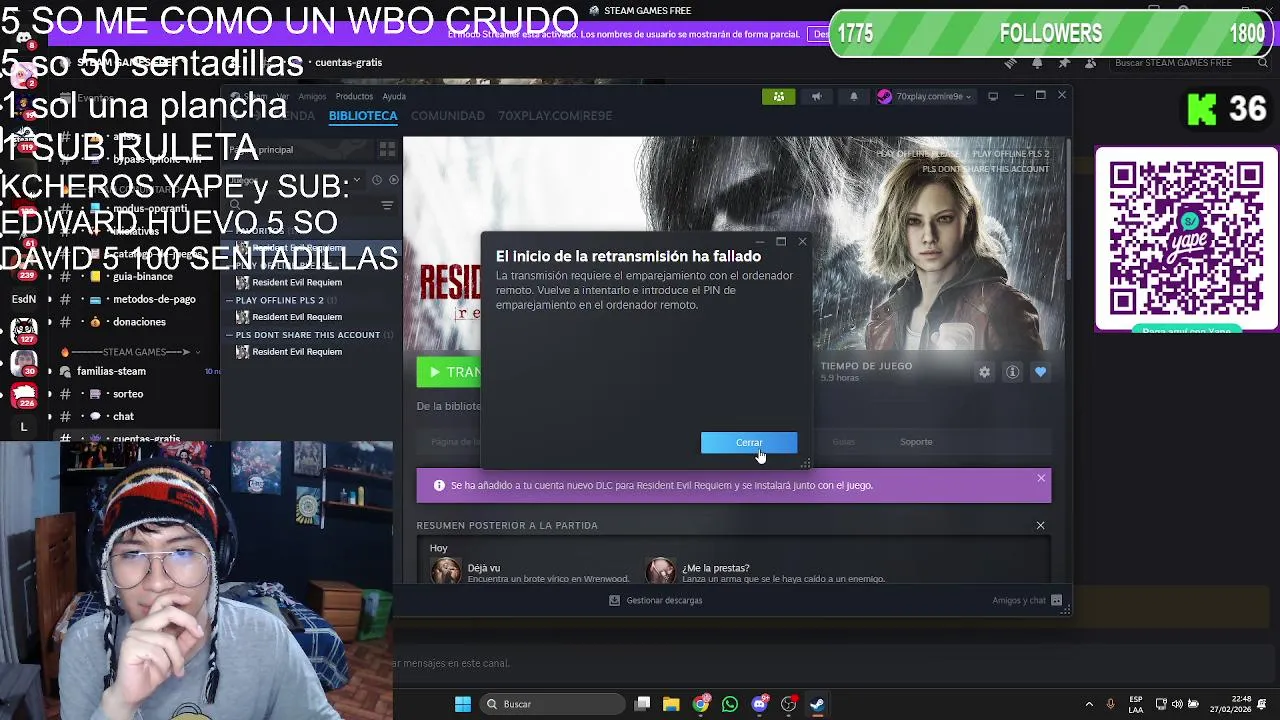Open the Steam friends icon in title bar
The image size is (1280, 720).
[778, 96]
